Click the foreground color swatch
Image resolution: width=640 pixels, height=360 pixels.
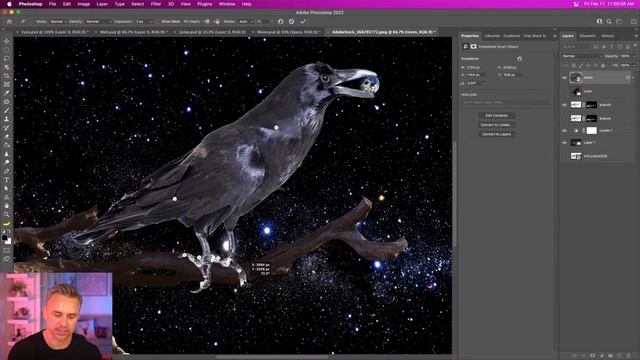(4, 237)
